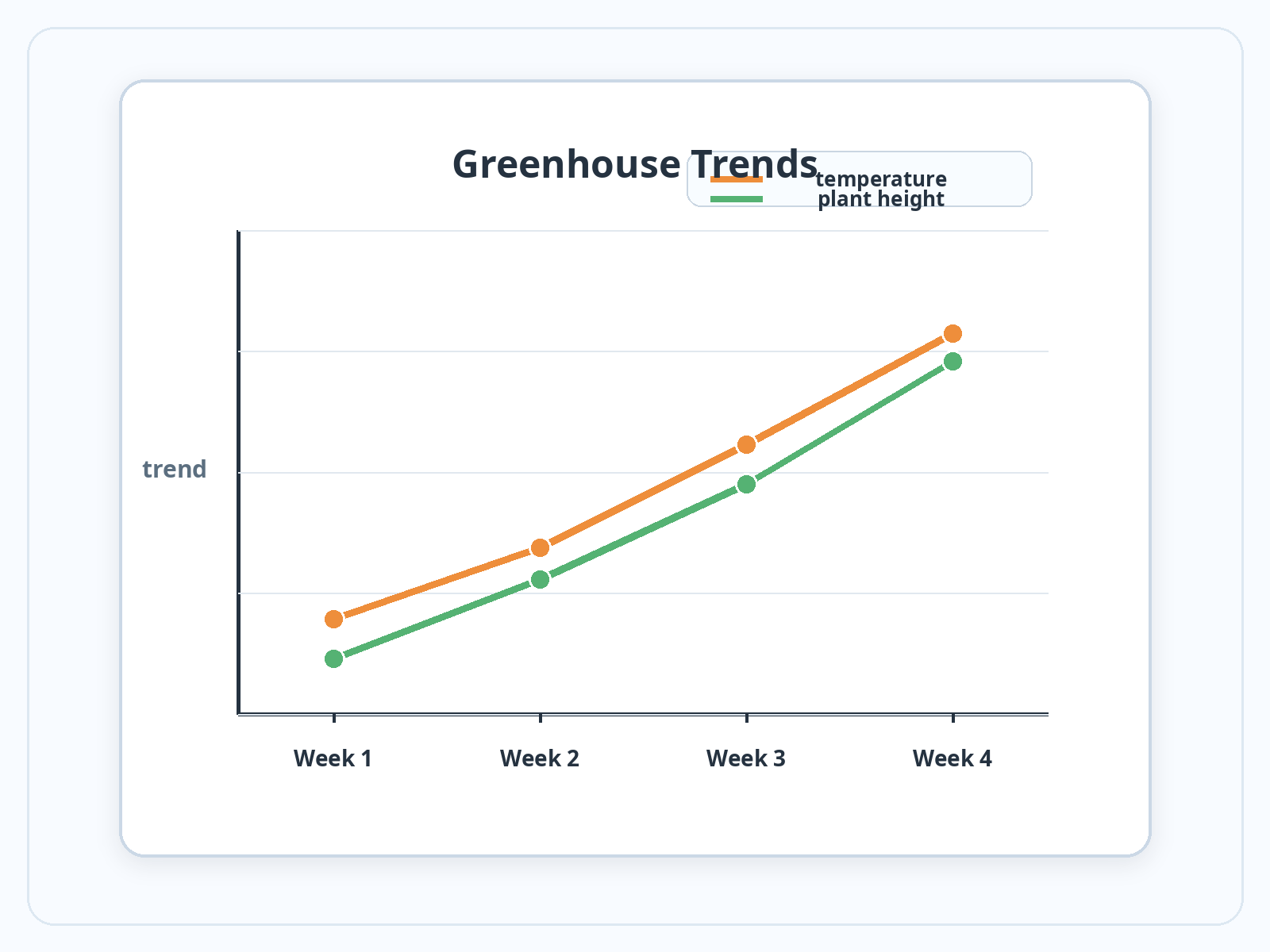Select the temperature data point at Week 3
The width and height of the screenshot is (1270, 952).
(x=746, y=444)
